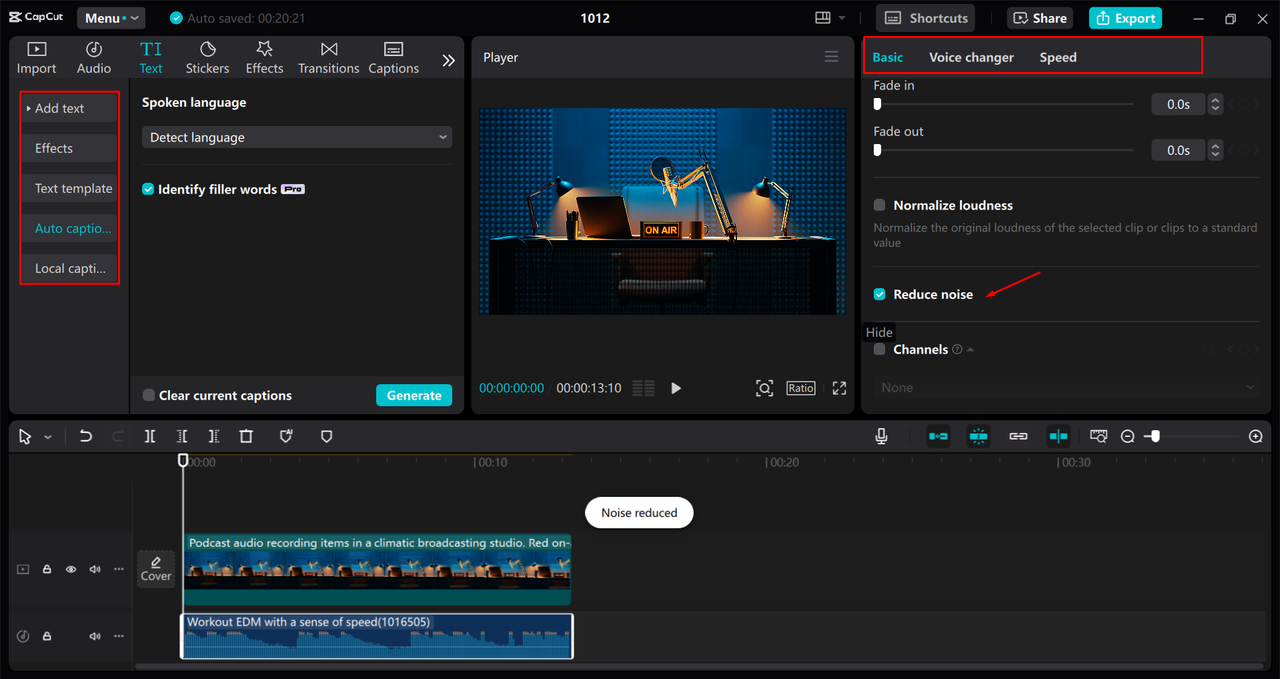Open selection tool dropdown arrow
The width and height of the screenshot is (1280, 679).
[x=47, y=437]
